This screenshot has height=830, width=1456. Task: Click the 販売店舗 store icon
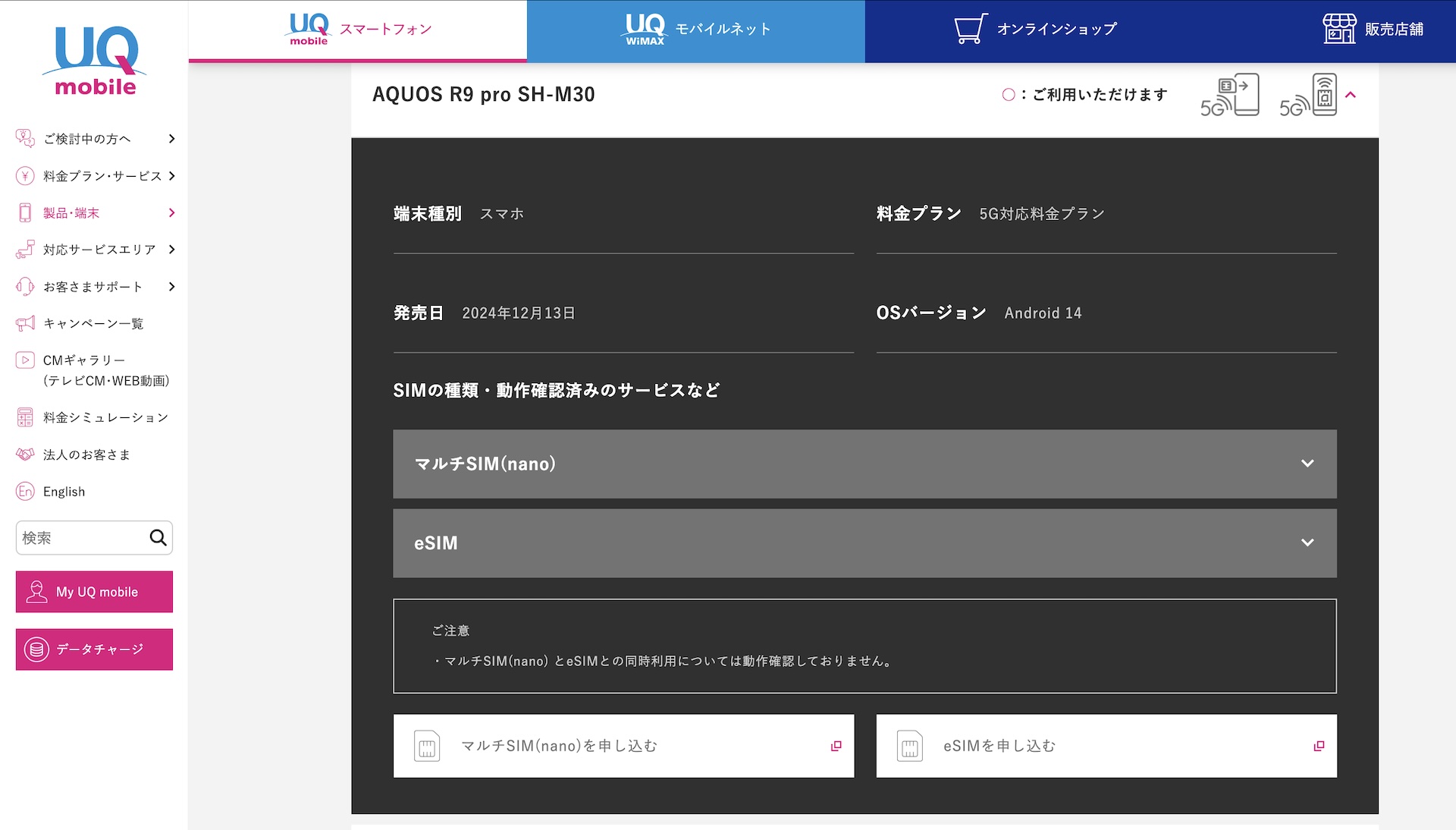1339,29
